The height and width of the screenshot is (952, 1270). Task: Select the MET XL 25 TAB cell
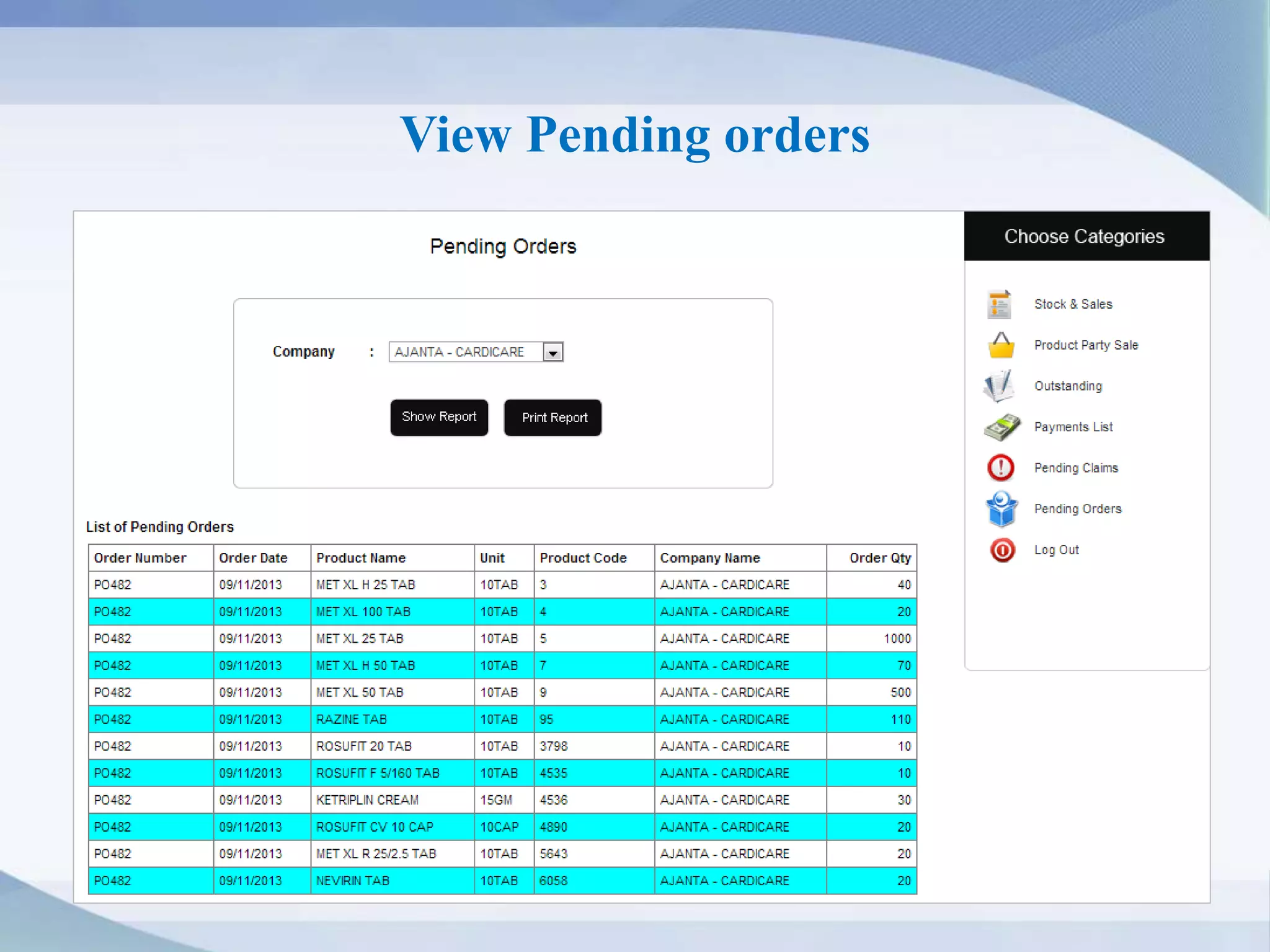(393, 638)
